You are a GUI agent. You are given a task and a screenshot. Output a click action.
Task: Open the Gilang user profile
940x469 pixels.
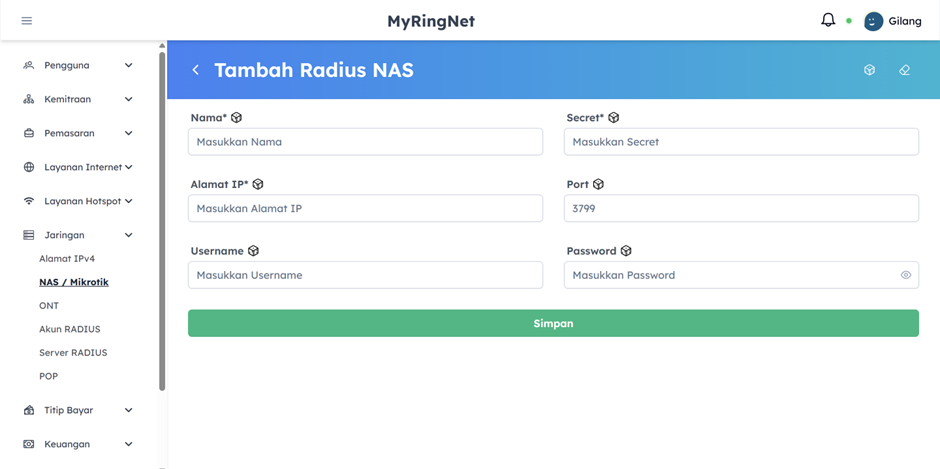[x=892, y=21]
